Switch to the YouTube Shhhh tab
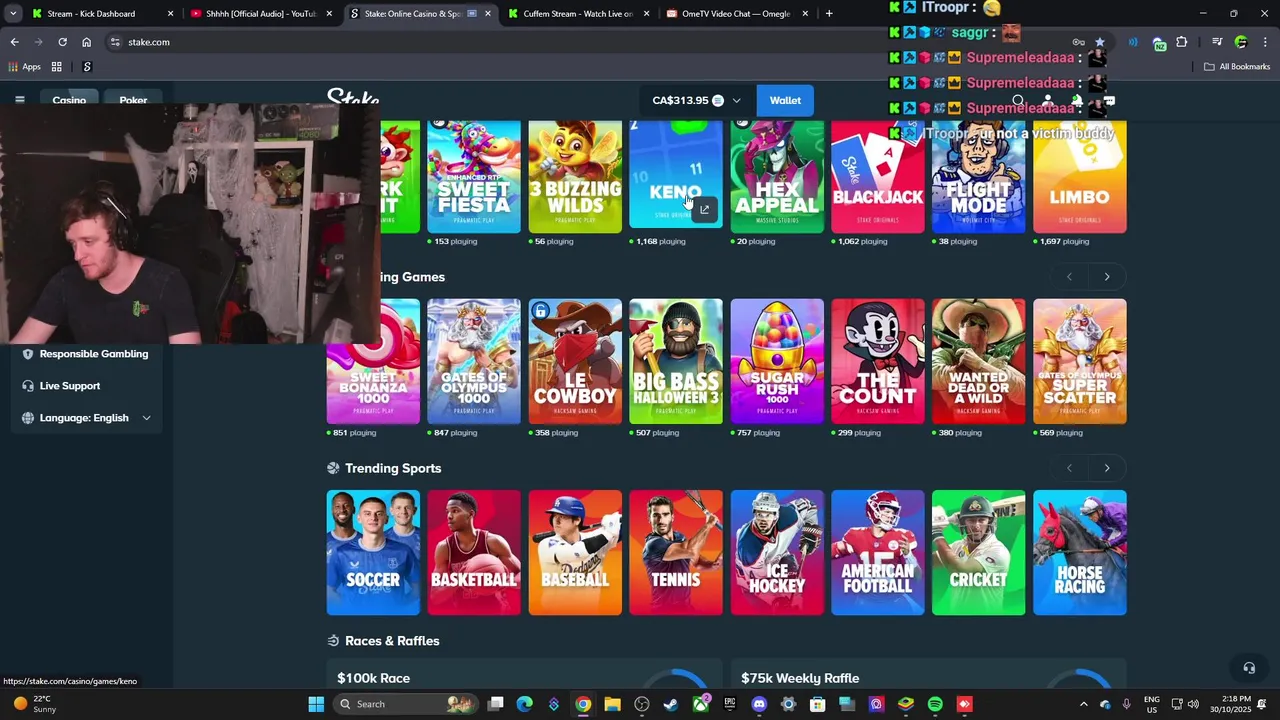 (x=260, y=14)
